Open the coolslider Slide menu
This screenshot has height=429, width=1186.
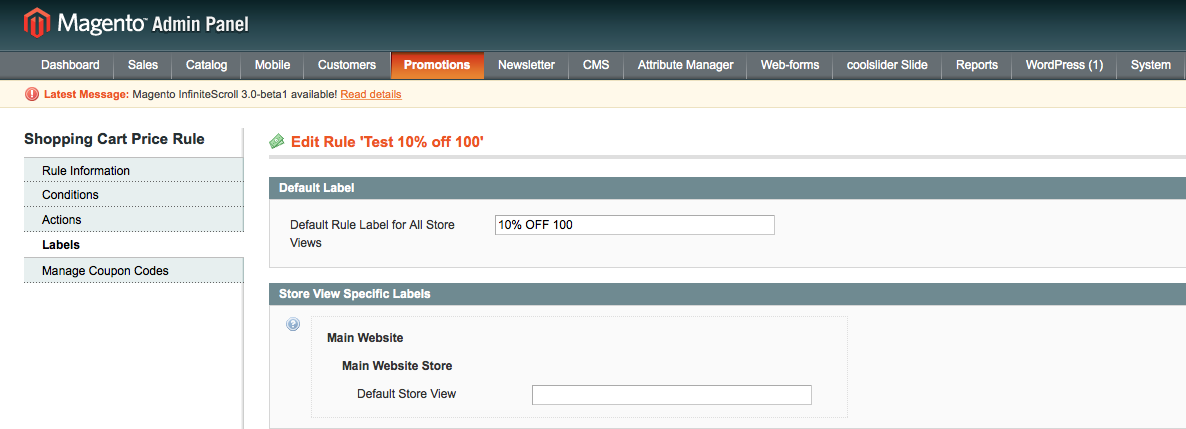click(887, 65)
